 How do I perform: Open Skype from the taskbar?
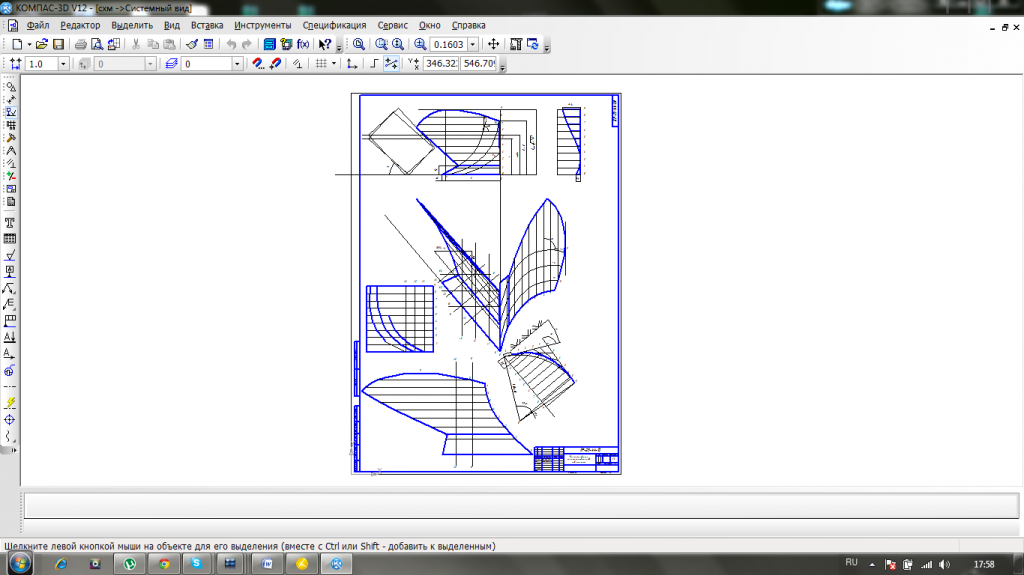pyautogui.click(x=197, y=563)
